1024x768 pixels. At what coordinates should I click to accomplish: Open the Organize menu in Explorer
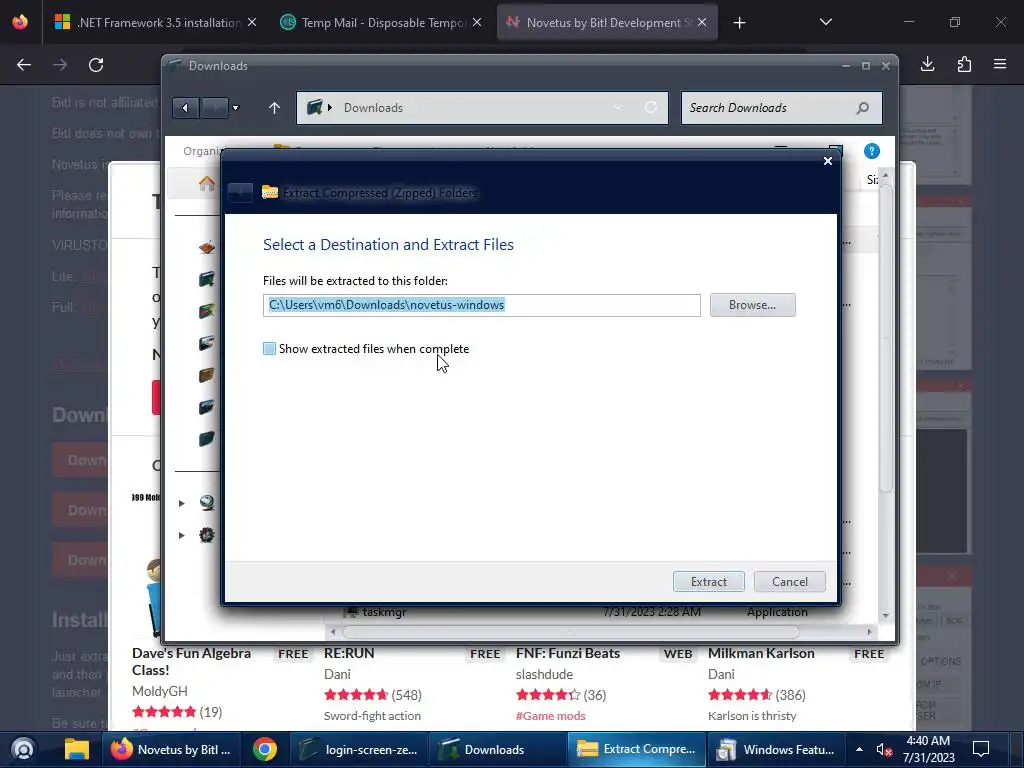pyautogui.click(x=202, y=151)
